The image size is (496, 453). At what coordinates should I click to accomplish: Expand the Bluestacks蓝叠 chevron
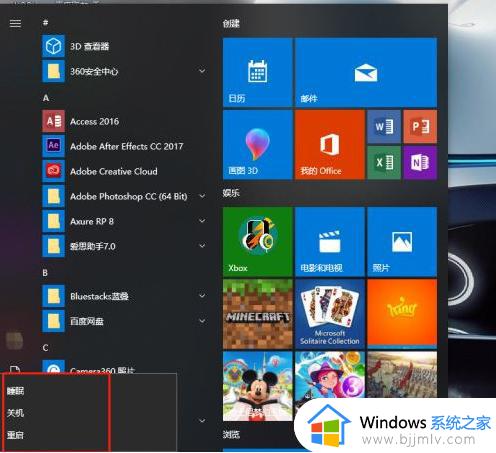202,296
